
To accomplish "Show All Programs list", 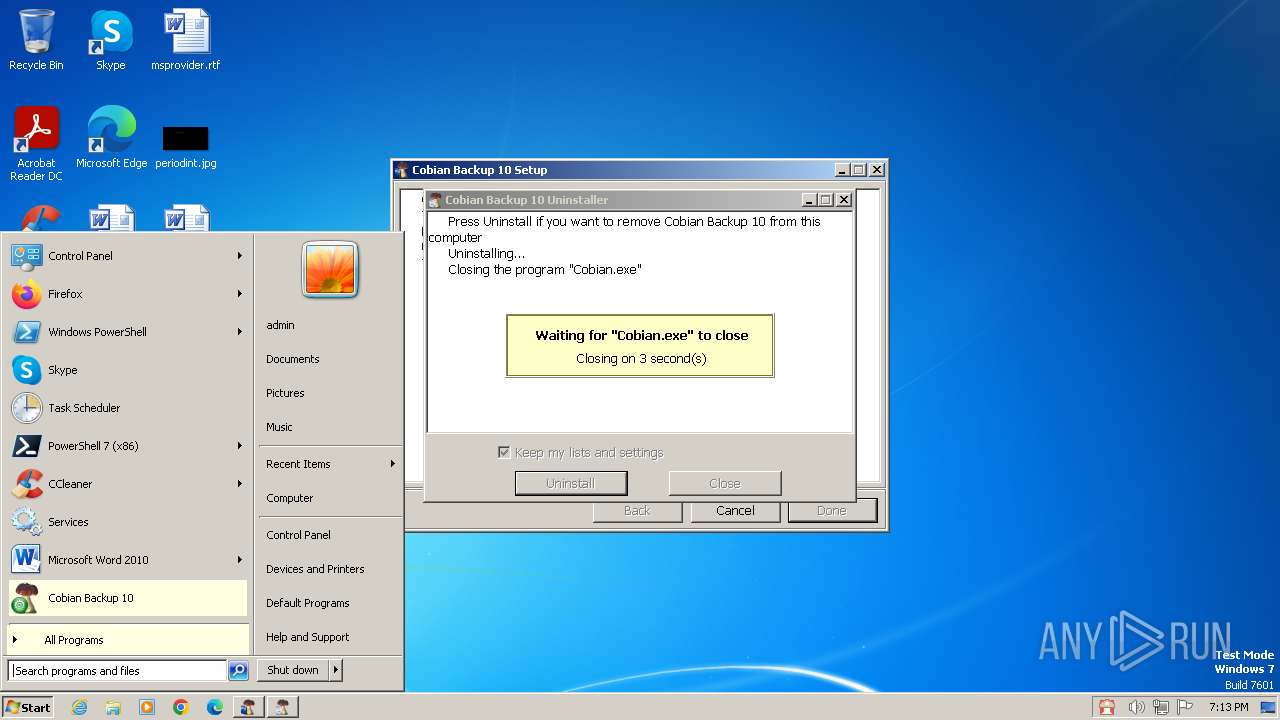I will pyautogui.click(x=128, y=640).
